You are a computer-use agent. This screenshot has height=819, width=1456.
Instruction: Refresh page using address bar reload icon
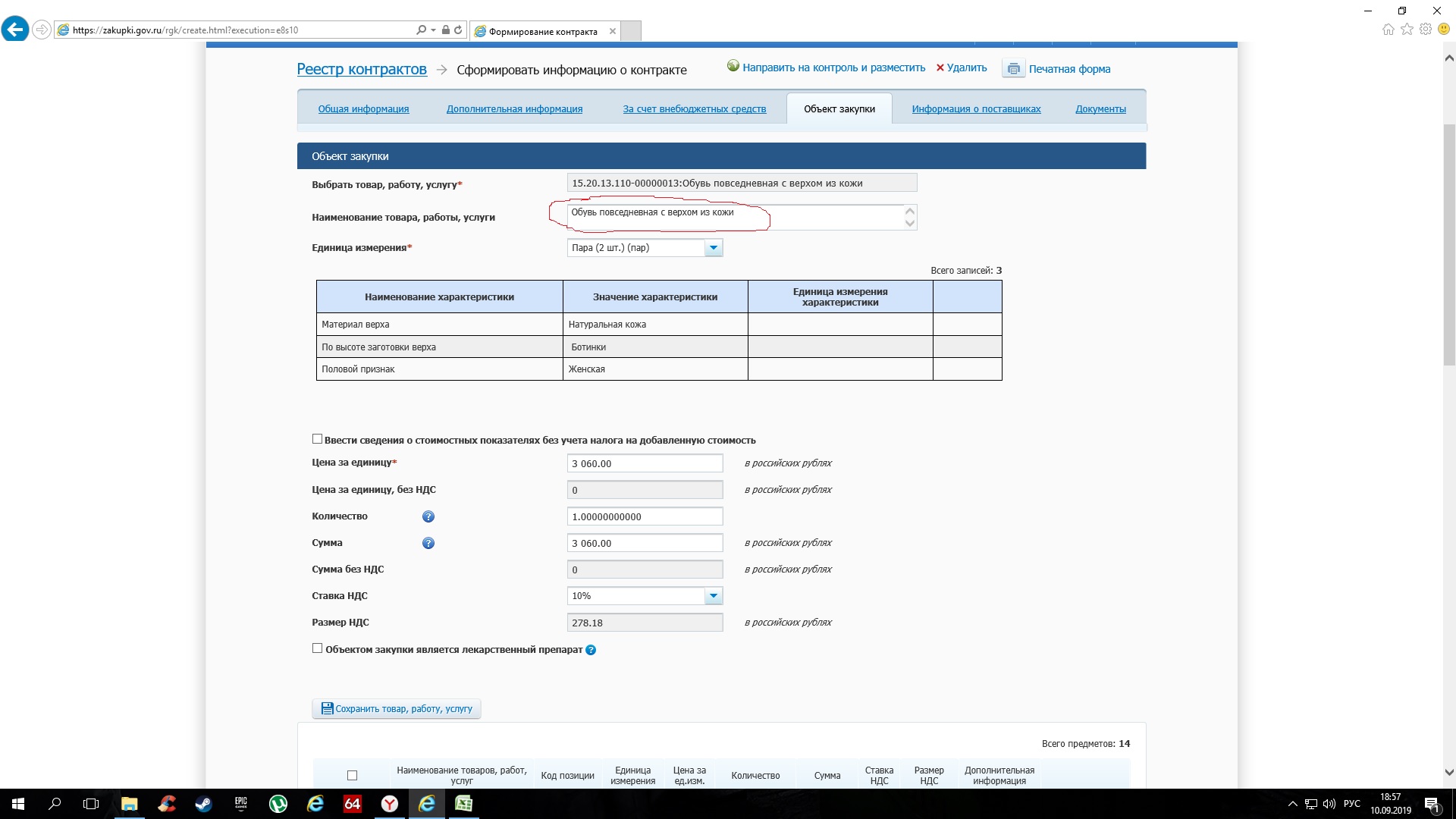[458, 30]
